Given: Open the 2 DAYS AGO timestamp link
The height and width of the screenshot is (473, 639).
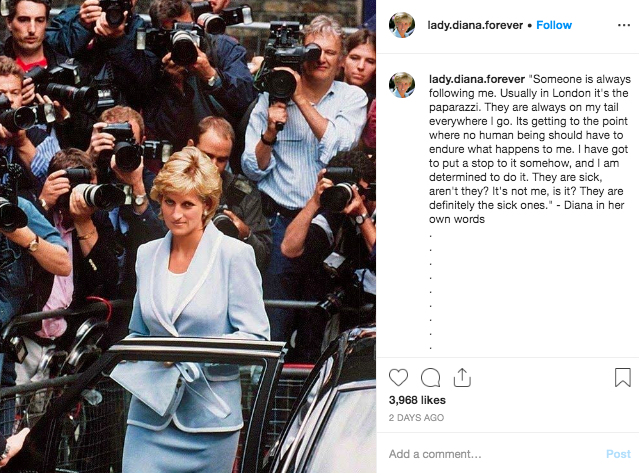Looking at the screenshot, I should click(x=416, y=418).
